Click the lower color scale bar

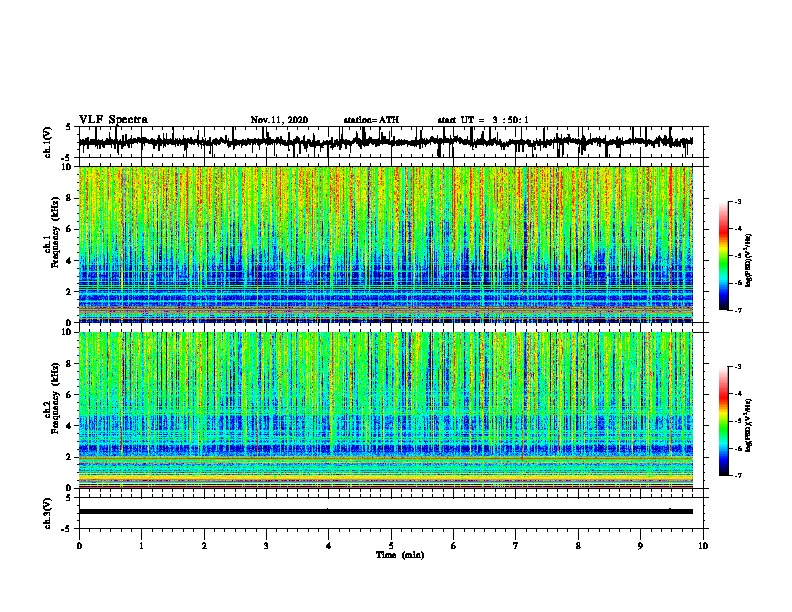(x=723, y=421)
